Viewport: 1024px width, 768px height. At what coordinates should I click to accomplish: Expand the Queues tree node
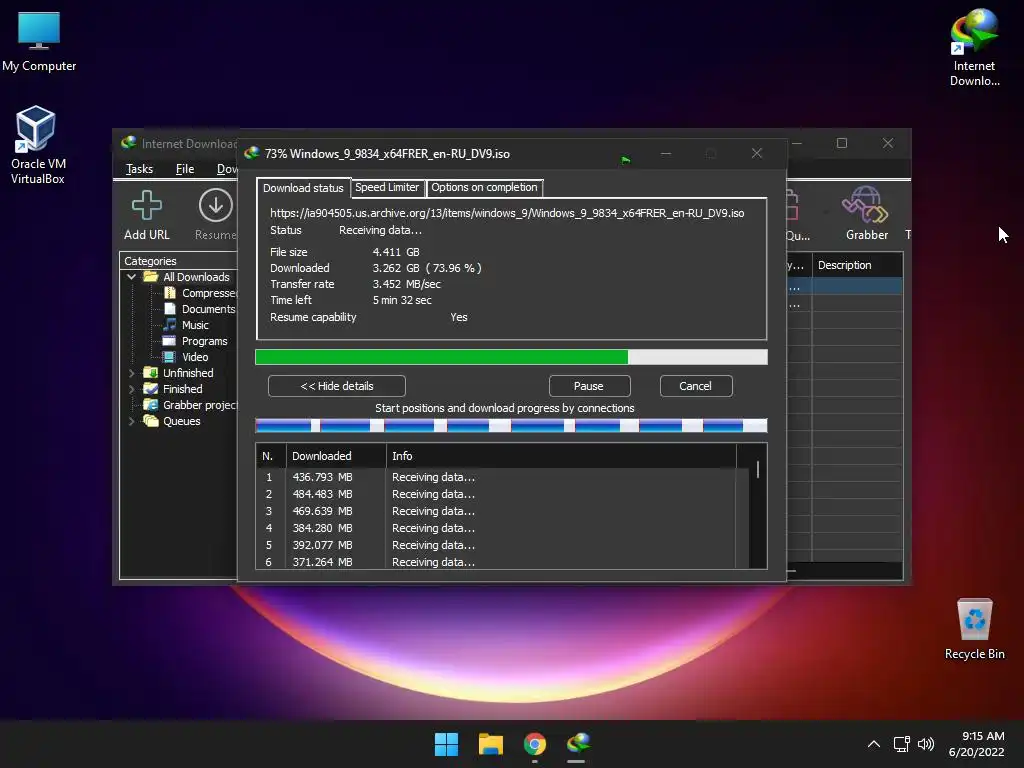pos(131,421)
